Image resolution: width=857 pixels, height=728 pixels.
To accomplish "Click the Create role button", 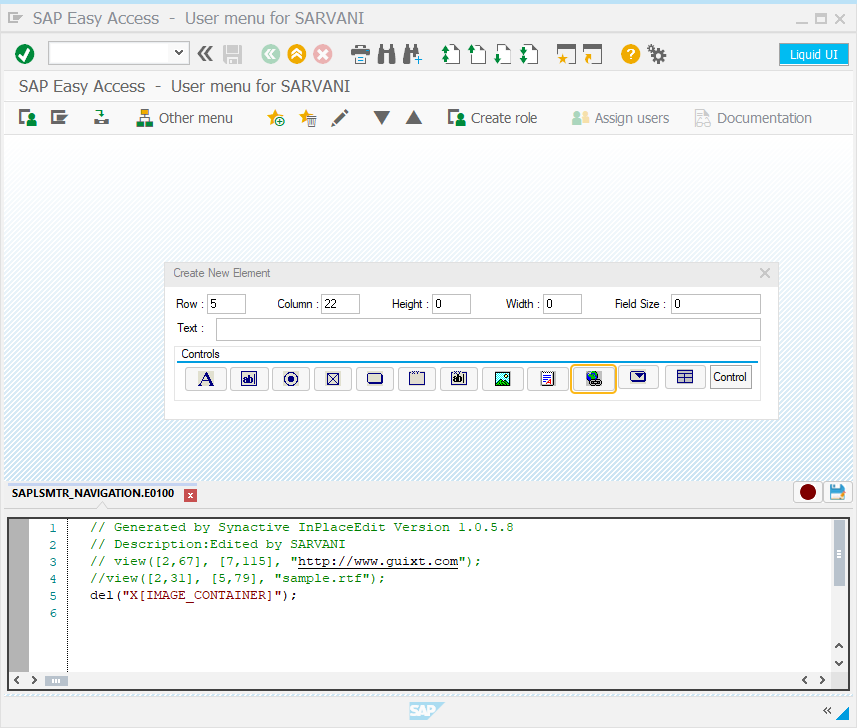I will click(x=492, y=118).
